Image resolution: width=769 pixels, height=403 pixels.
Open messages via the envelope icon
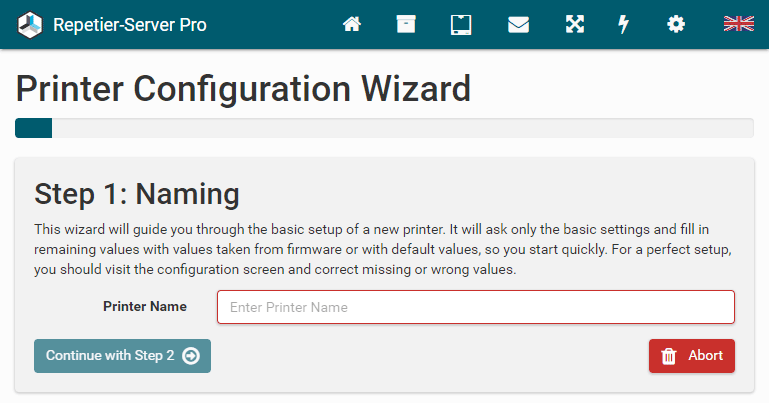tap(518, 24)
